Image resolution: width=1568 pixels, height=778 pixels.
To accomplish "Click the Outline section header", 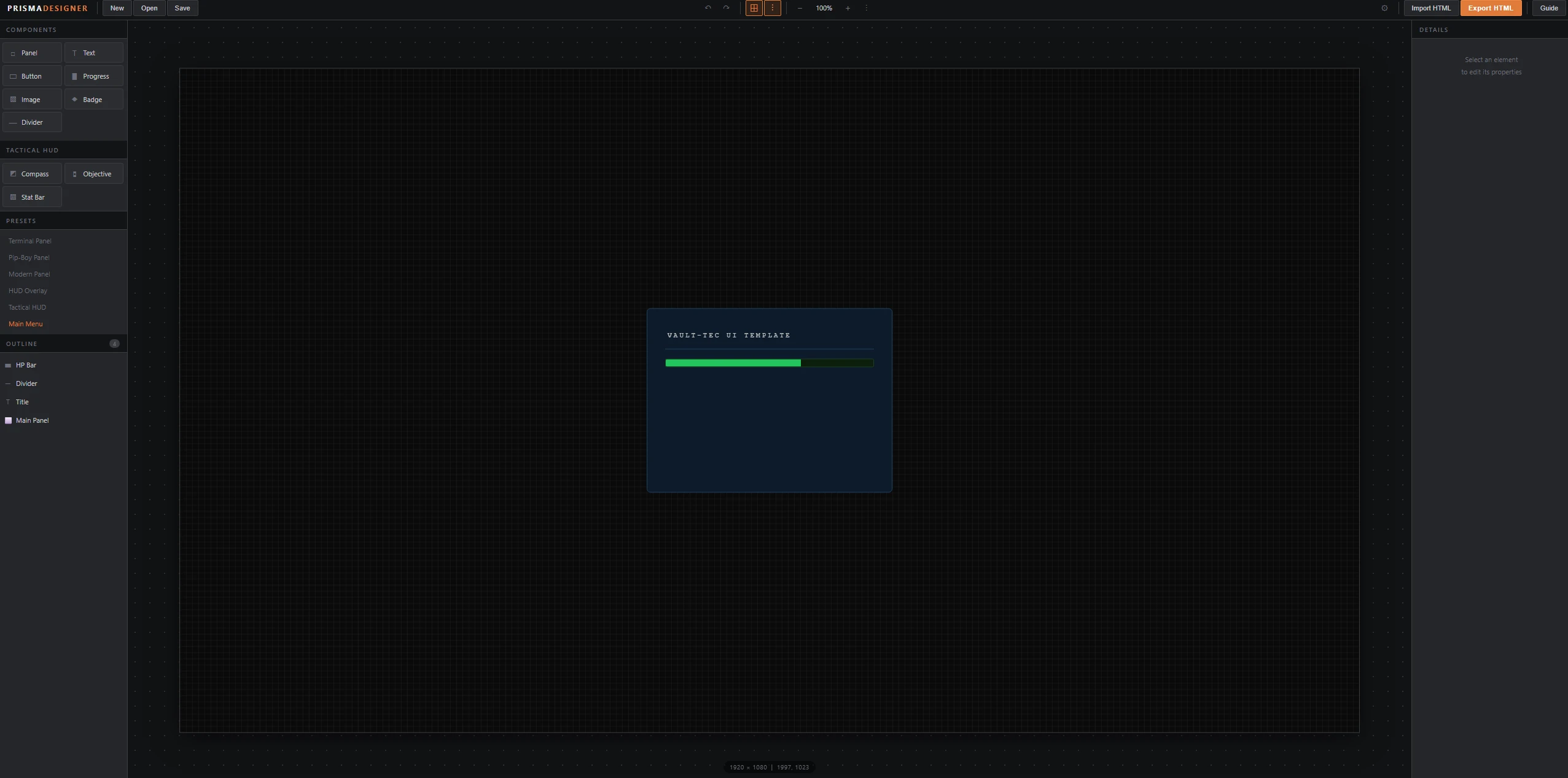I will coord(63,344).
